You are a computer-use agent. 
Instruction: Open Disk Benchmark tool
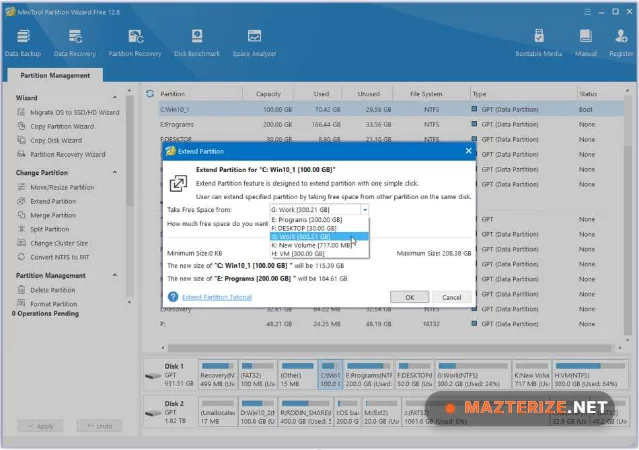[197, 43]
